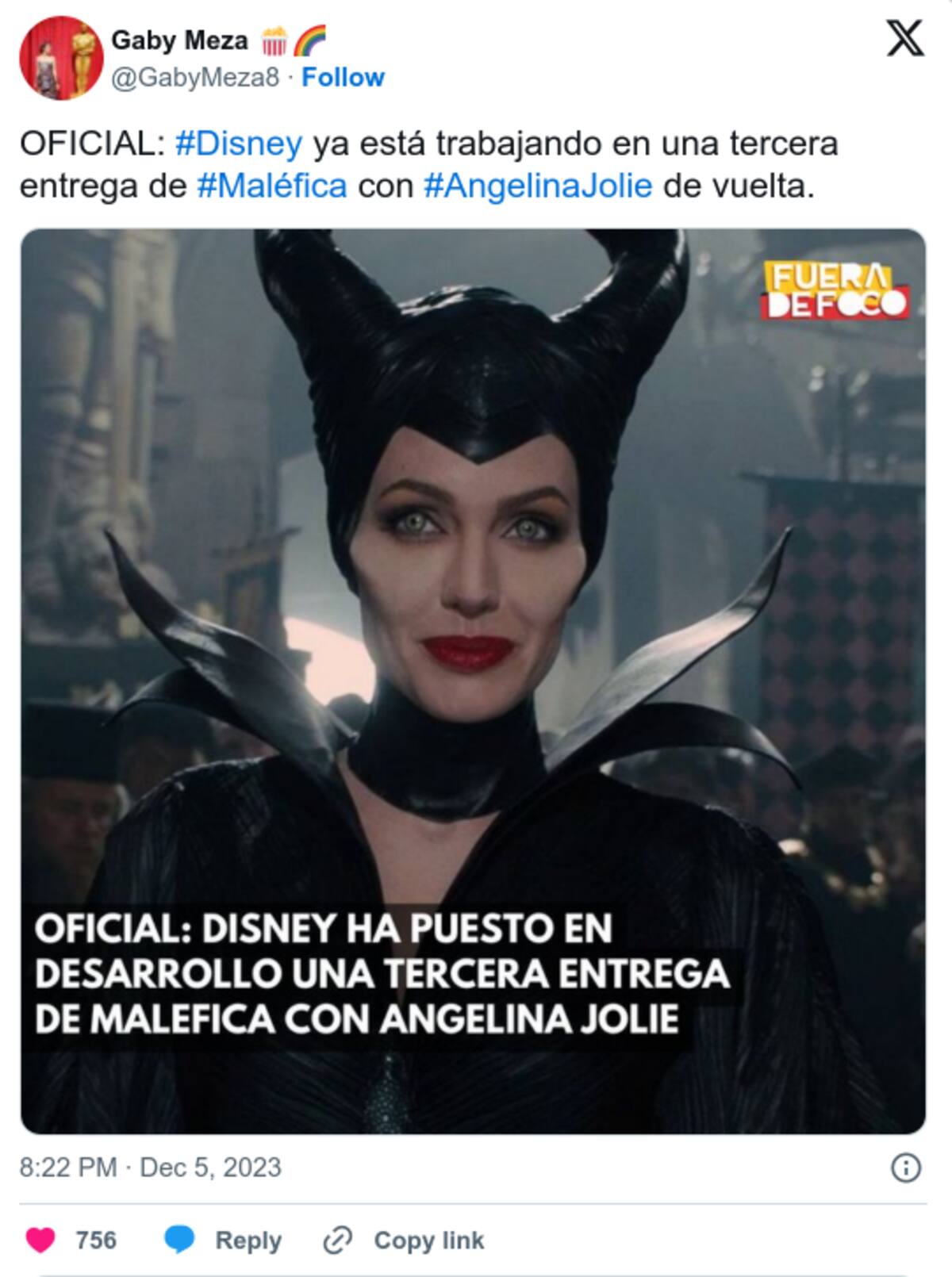The width and height of the screenshot is (952, 1277).
Task: Open the Maleficent image in the tweet
Action: point(473,681)
